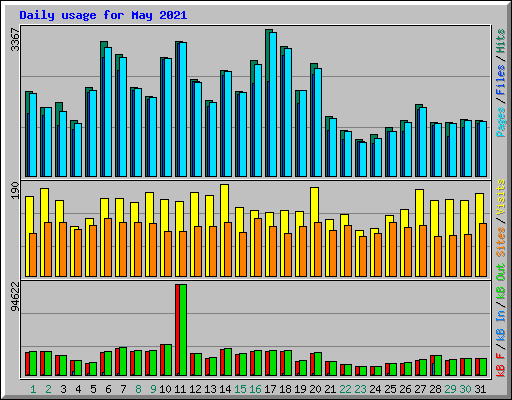Click day label 4 on x-axis
The height and width of the screenshot is (400, 512).
pos(78,389)
